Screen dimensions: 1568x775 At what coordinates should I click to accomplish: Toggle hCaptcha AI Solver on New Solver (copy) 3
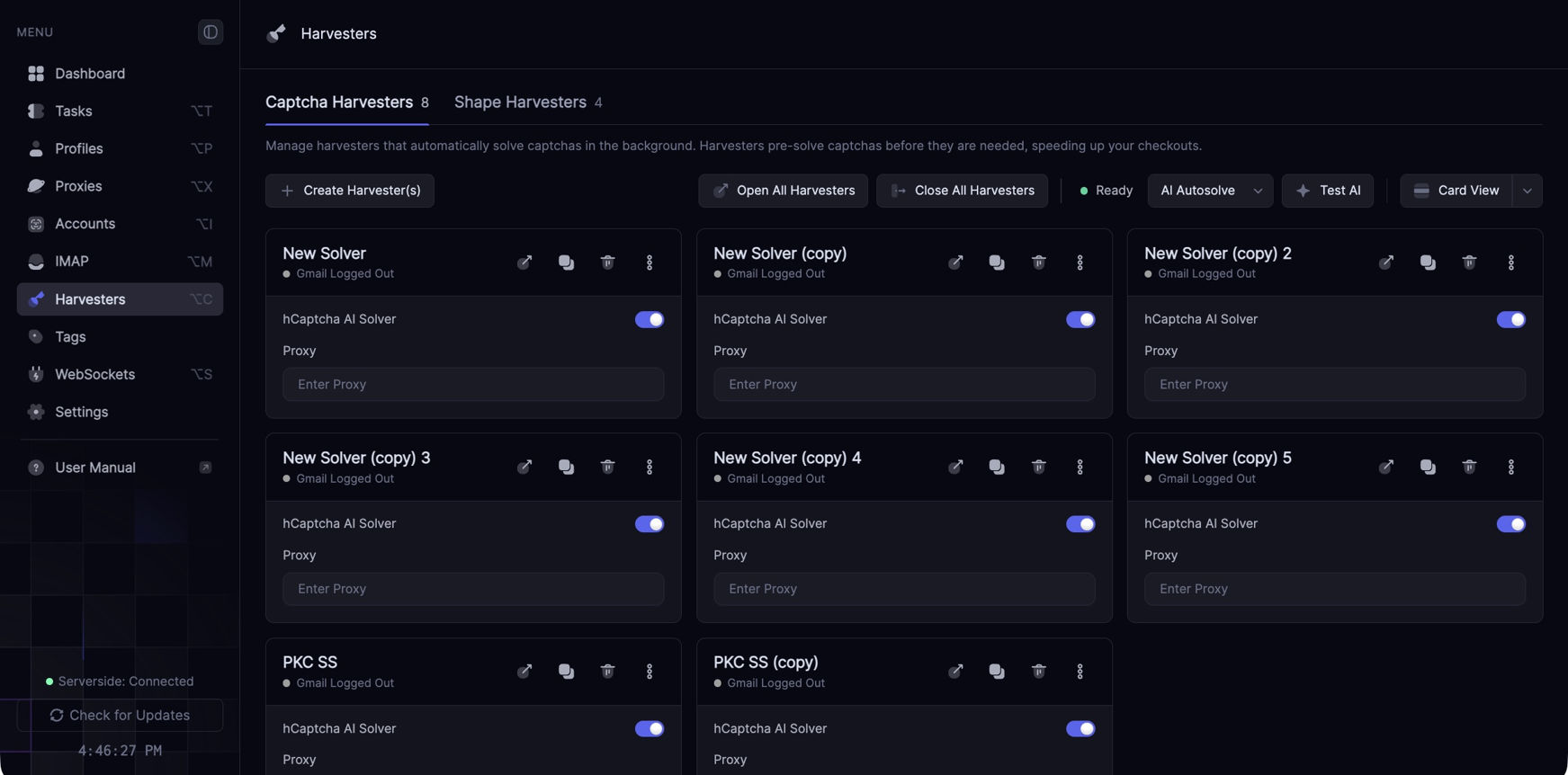(x=650, y=524)
